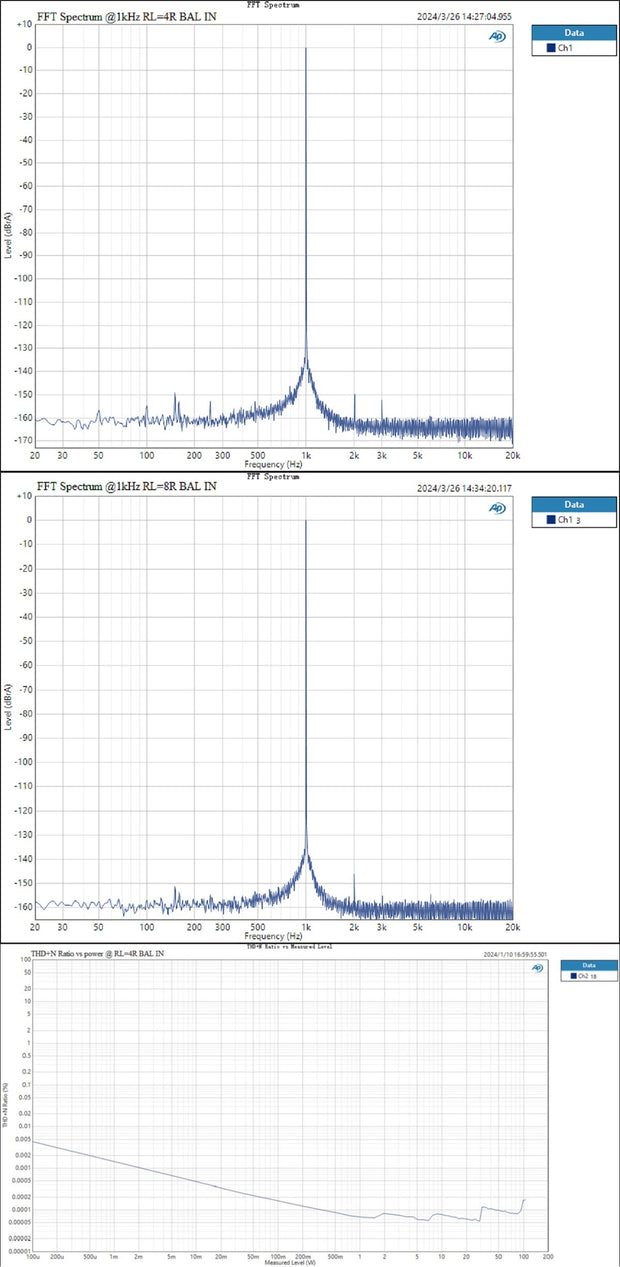Select the Ch1 3 swatch in second legend
Image resolution: width=620 pixels, height=1267 pixels.
pos(549,520)
